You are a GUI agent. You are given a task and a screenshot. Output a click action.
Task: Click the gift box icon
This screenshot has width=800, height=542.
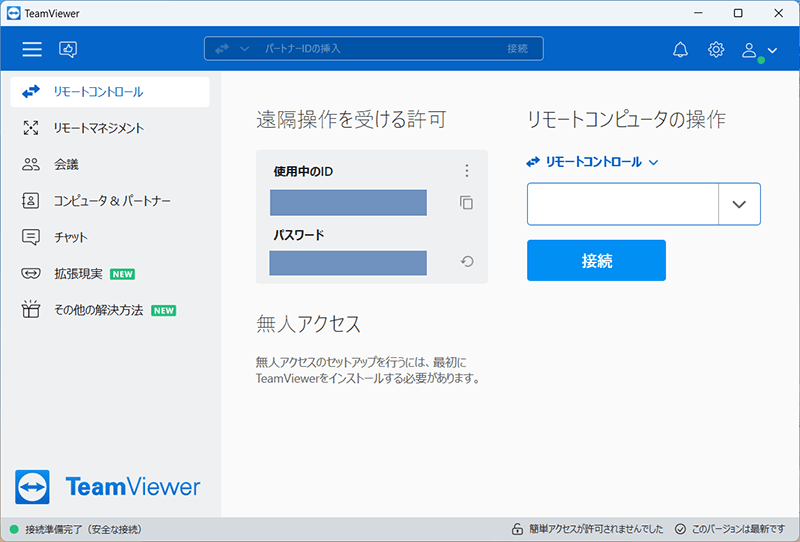pos(31,309)
